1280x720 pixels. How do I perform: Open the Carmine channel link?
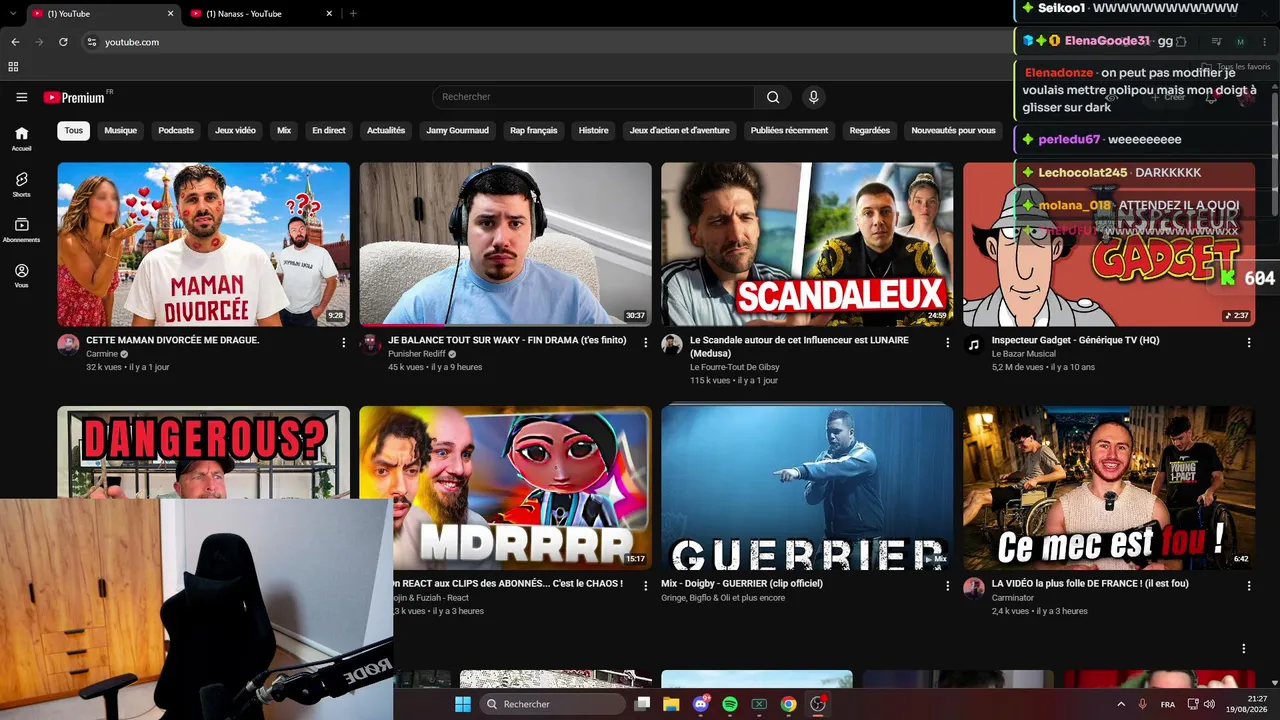[102, 354]
